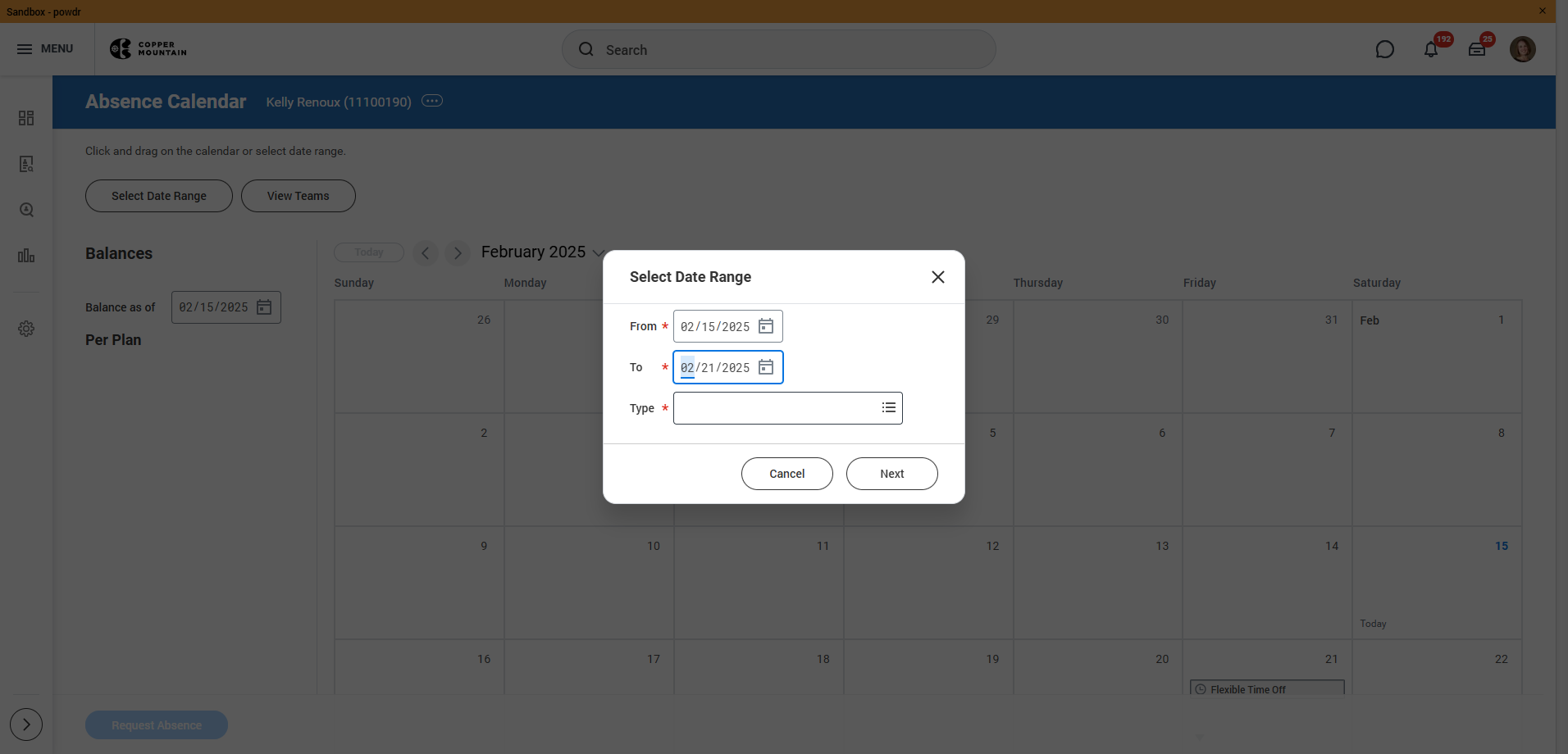1568x754 pixels.
Task: Open the settings gear sidebar icon
Action: (26, 329)
